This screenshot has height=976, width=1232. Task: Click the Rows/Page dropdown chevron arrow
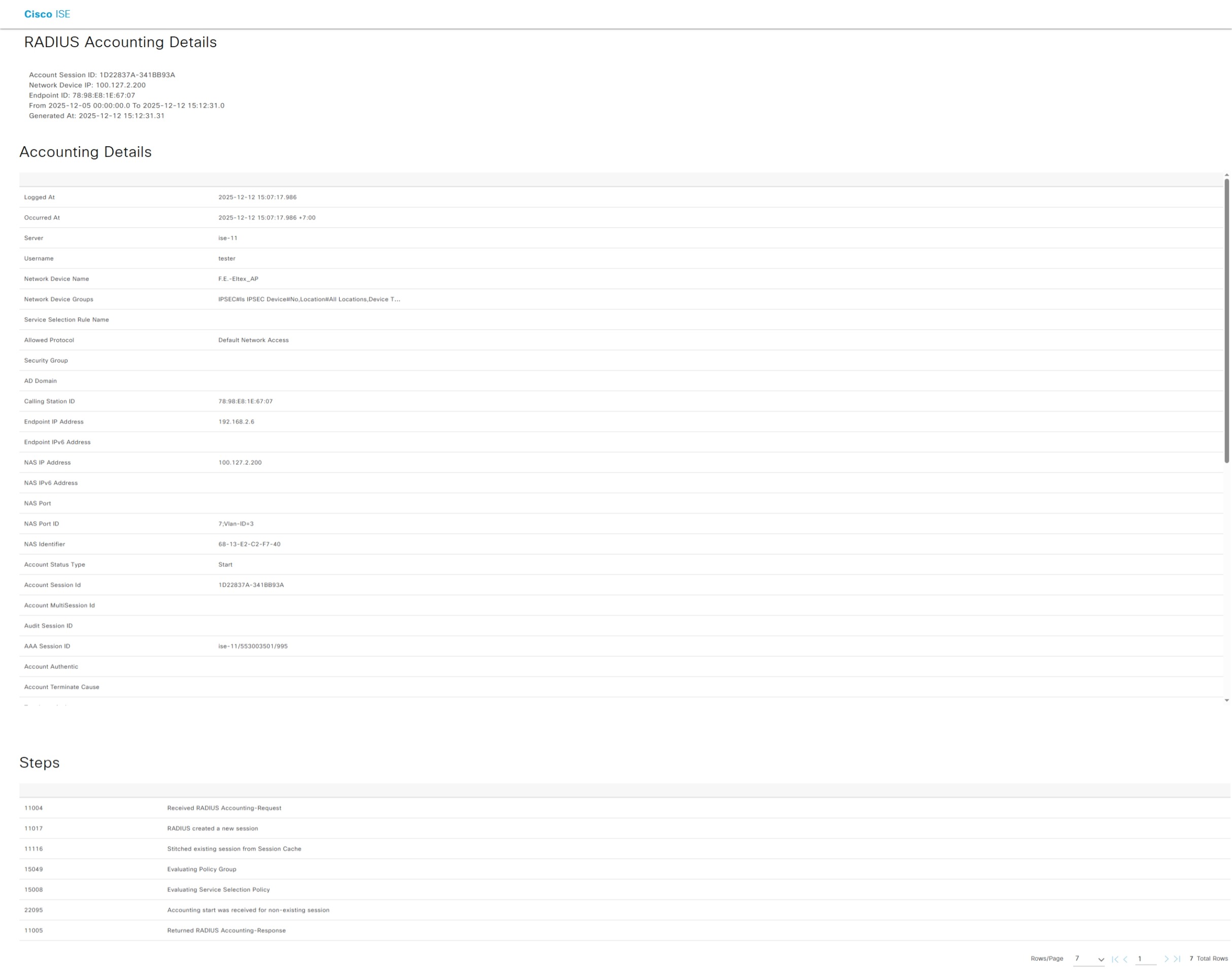click(1101, 959)
